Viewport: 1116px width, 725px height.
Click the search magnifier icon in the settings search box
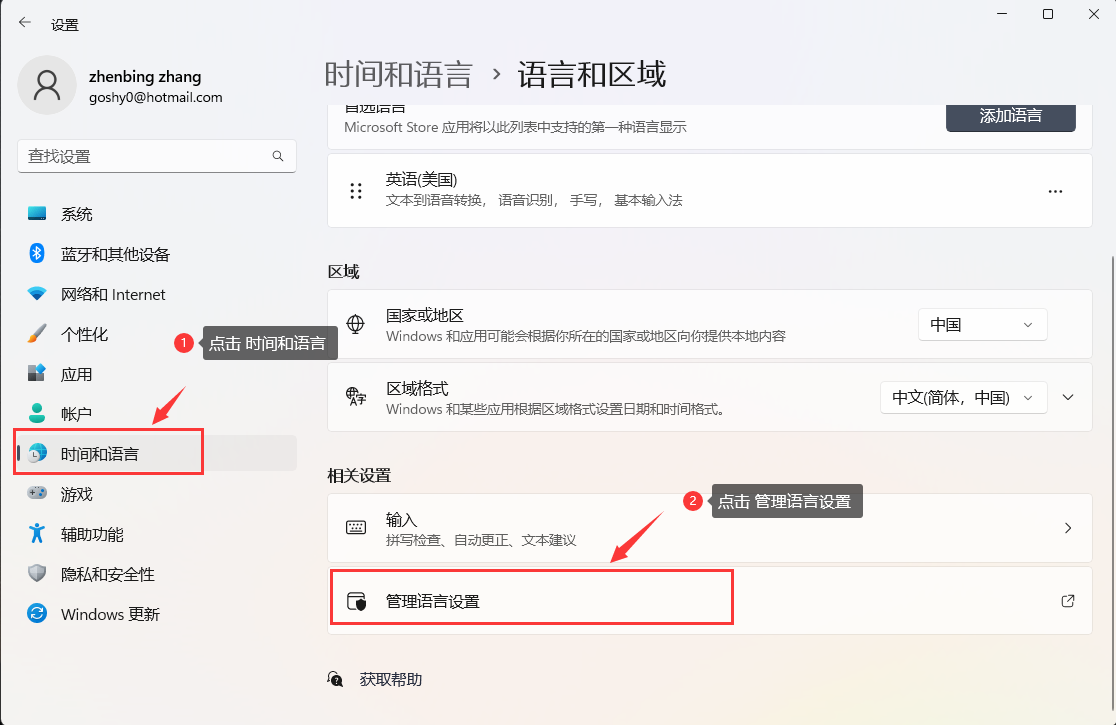[x=278, y=157]
